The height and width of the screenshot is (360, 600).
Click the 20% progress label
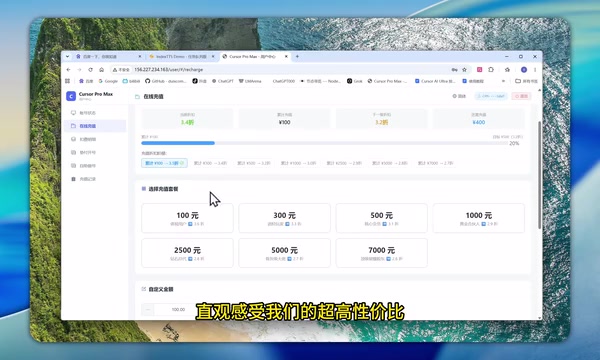(x=514, y=143)
